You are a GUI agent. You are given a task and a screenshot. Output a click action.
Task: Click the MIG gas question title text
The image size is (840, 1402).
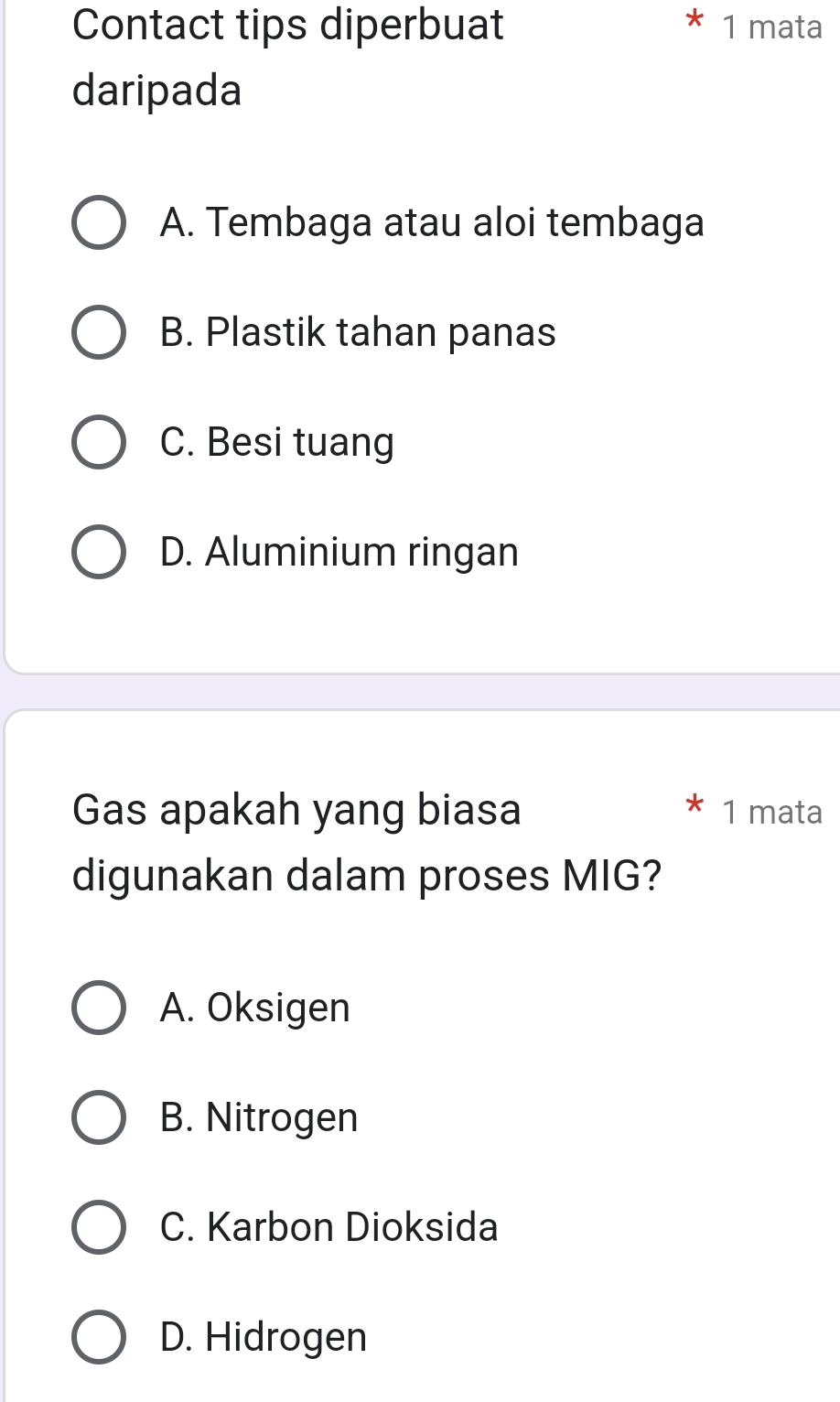point(366,842)
